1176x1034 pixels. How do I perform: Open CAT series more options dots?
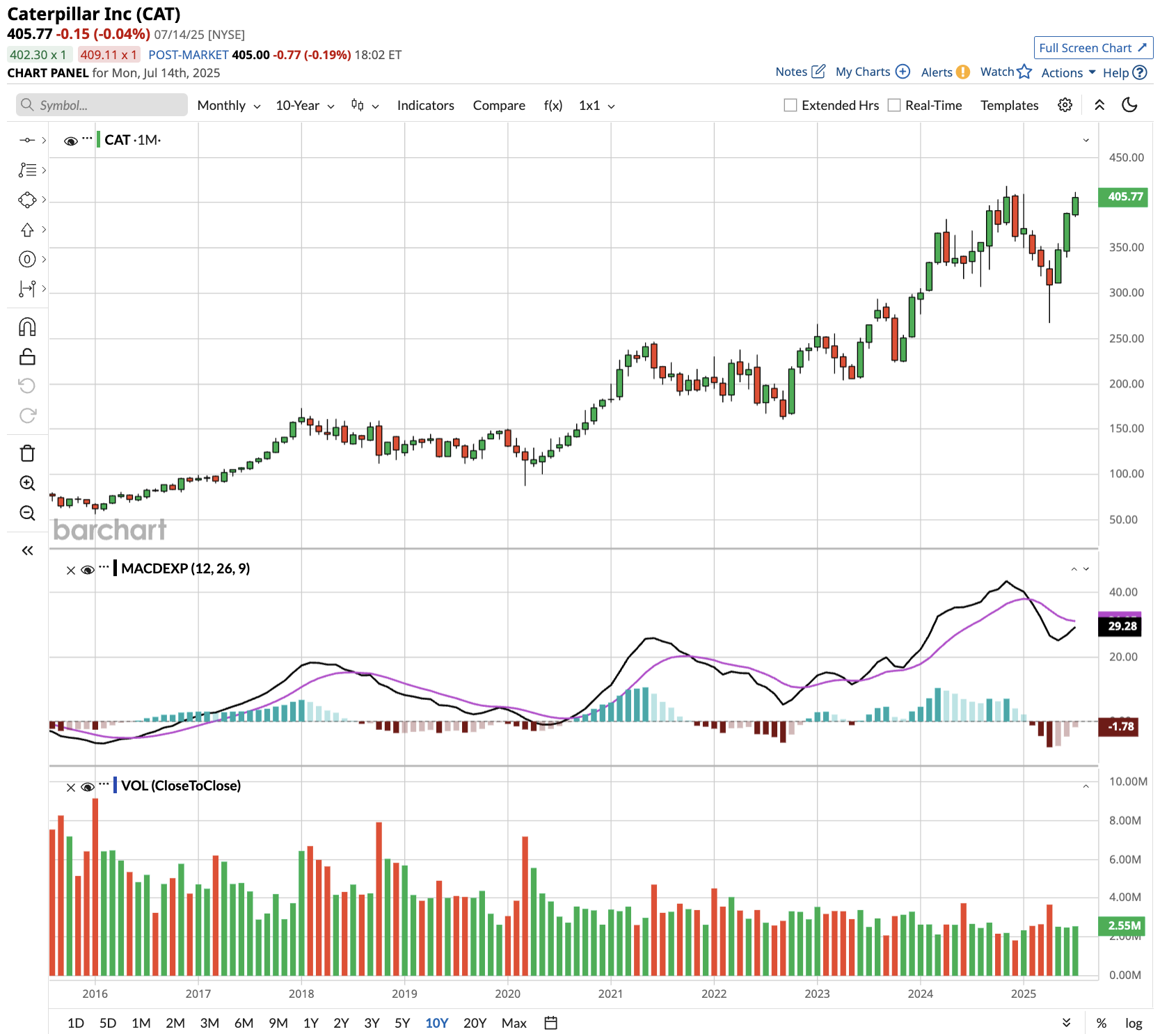[87, 138]
